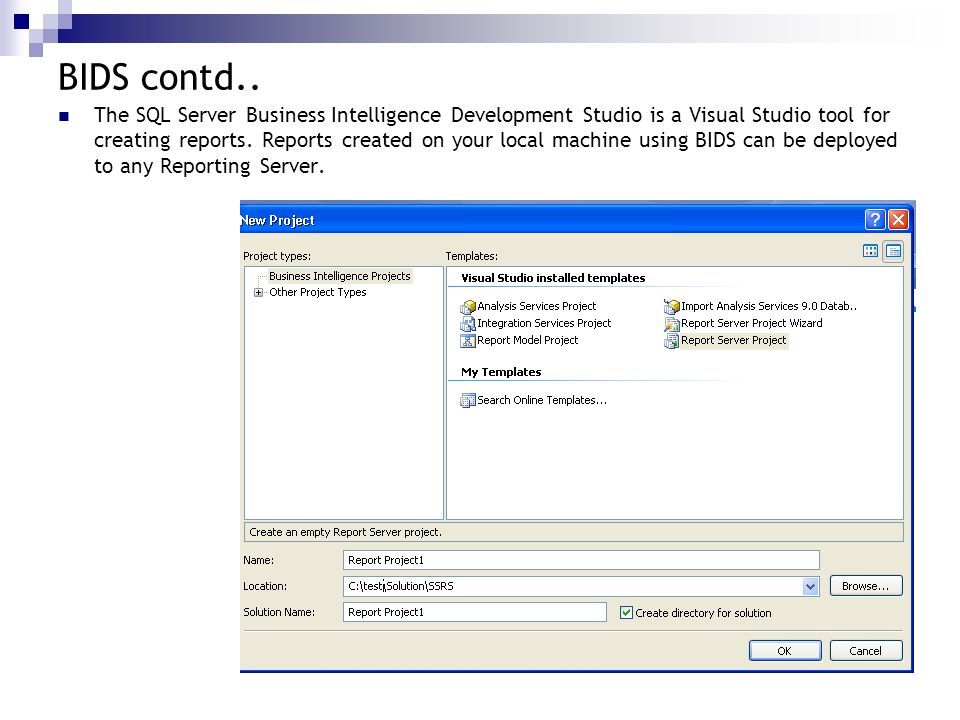Select Report Server Project Wizard text

pos(752,323)
